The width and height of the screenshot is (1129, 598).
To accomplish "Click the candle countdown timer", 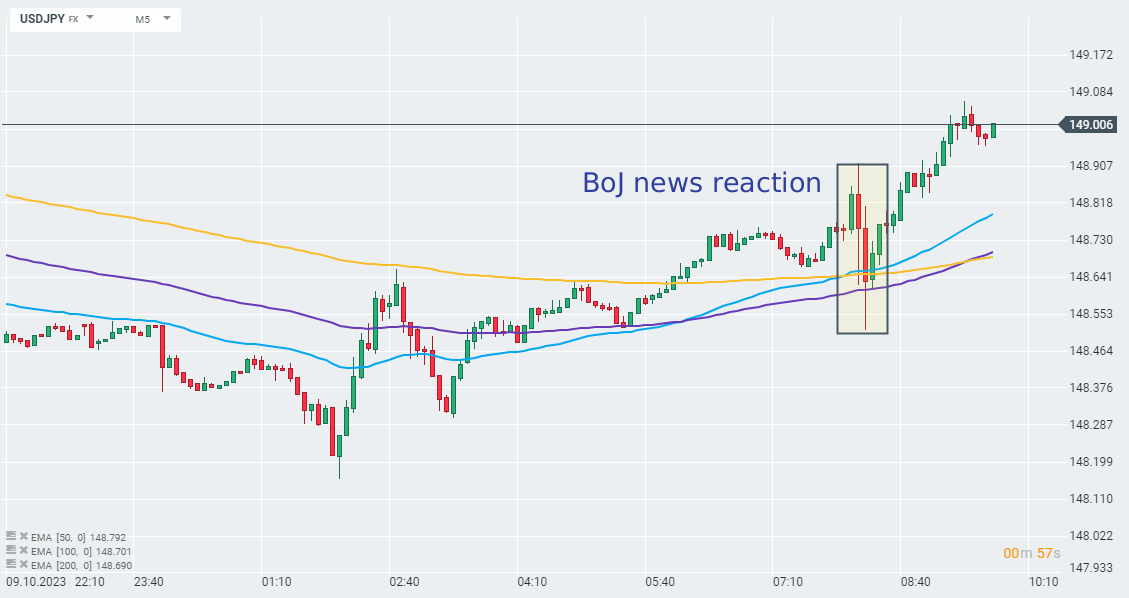I will coord(1032,553).
